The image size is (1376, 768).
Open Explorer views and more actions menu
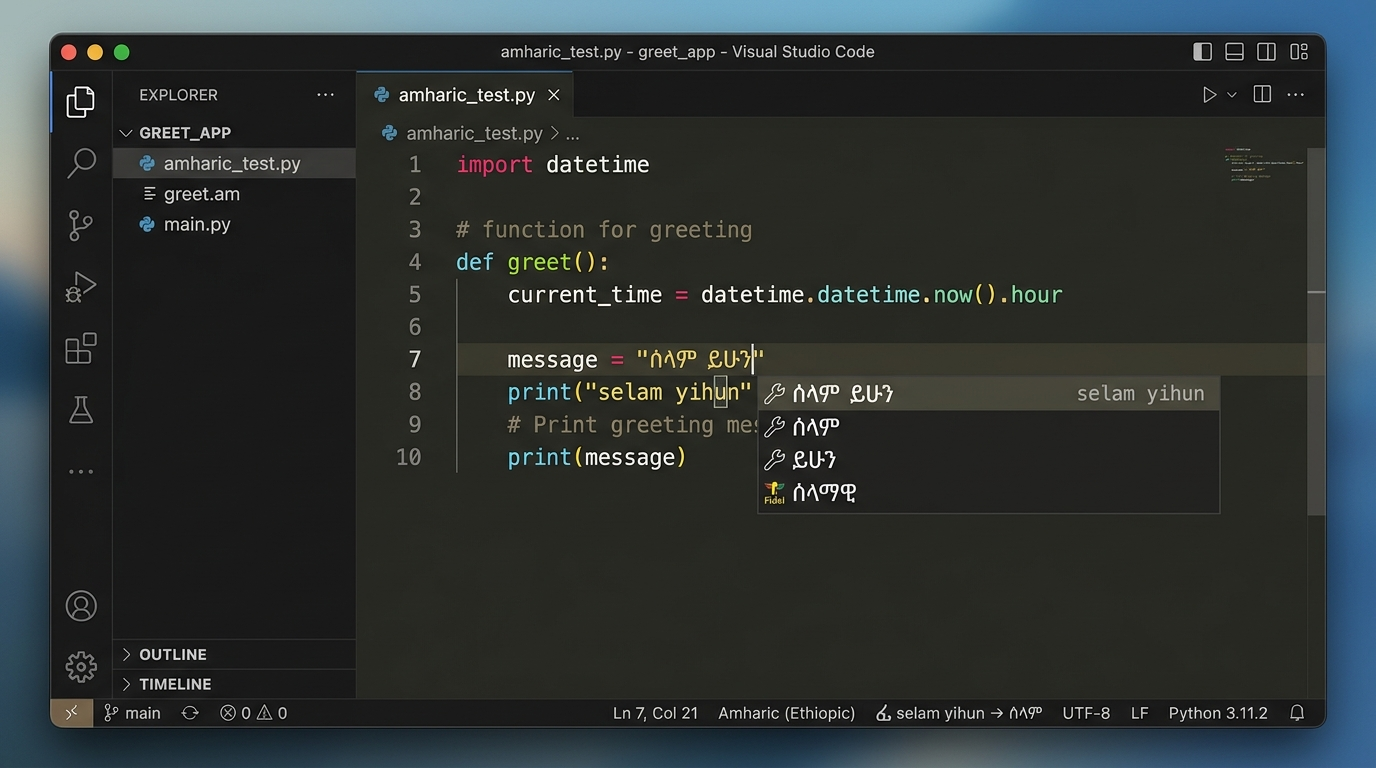(326, 95)
